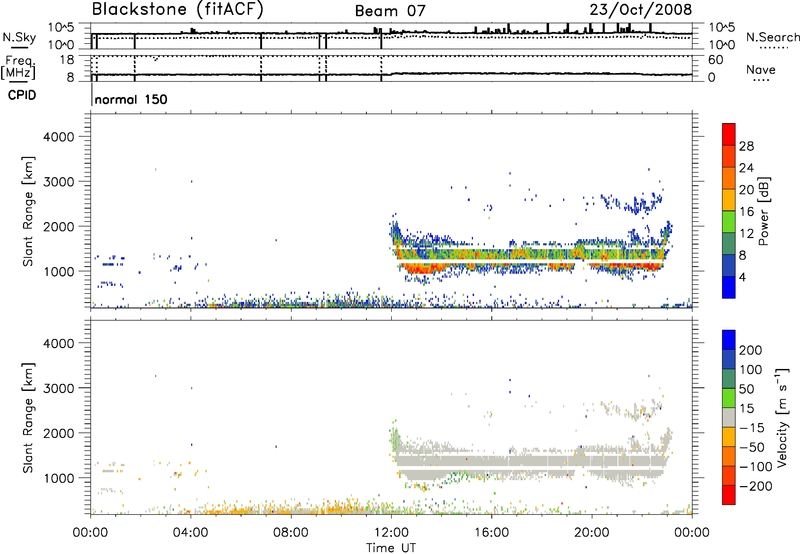The image size is (800, 554).
Task: Click the velocity colorbar value -50
Action: [x=752, y=447]
